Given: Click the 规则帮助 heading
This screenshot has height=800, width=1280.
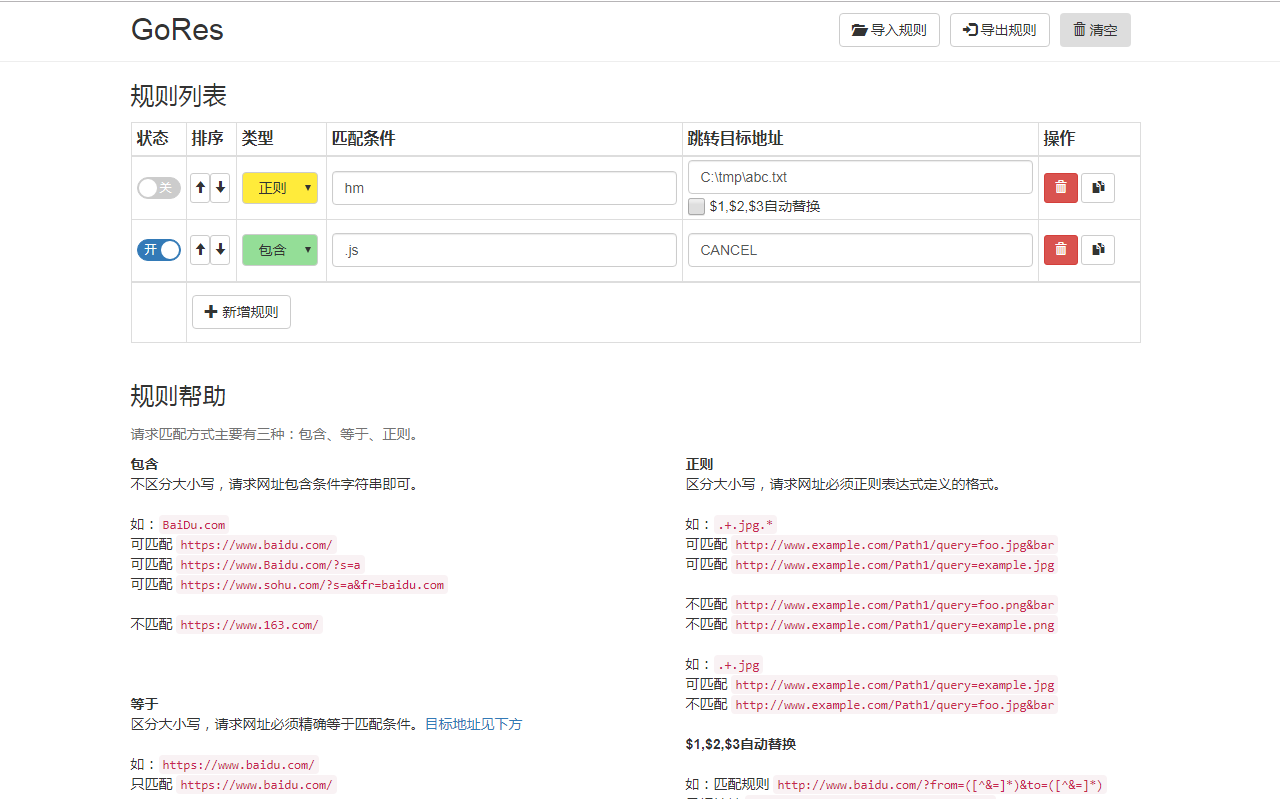Looking at the screenshot, I should [179, 396].
